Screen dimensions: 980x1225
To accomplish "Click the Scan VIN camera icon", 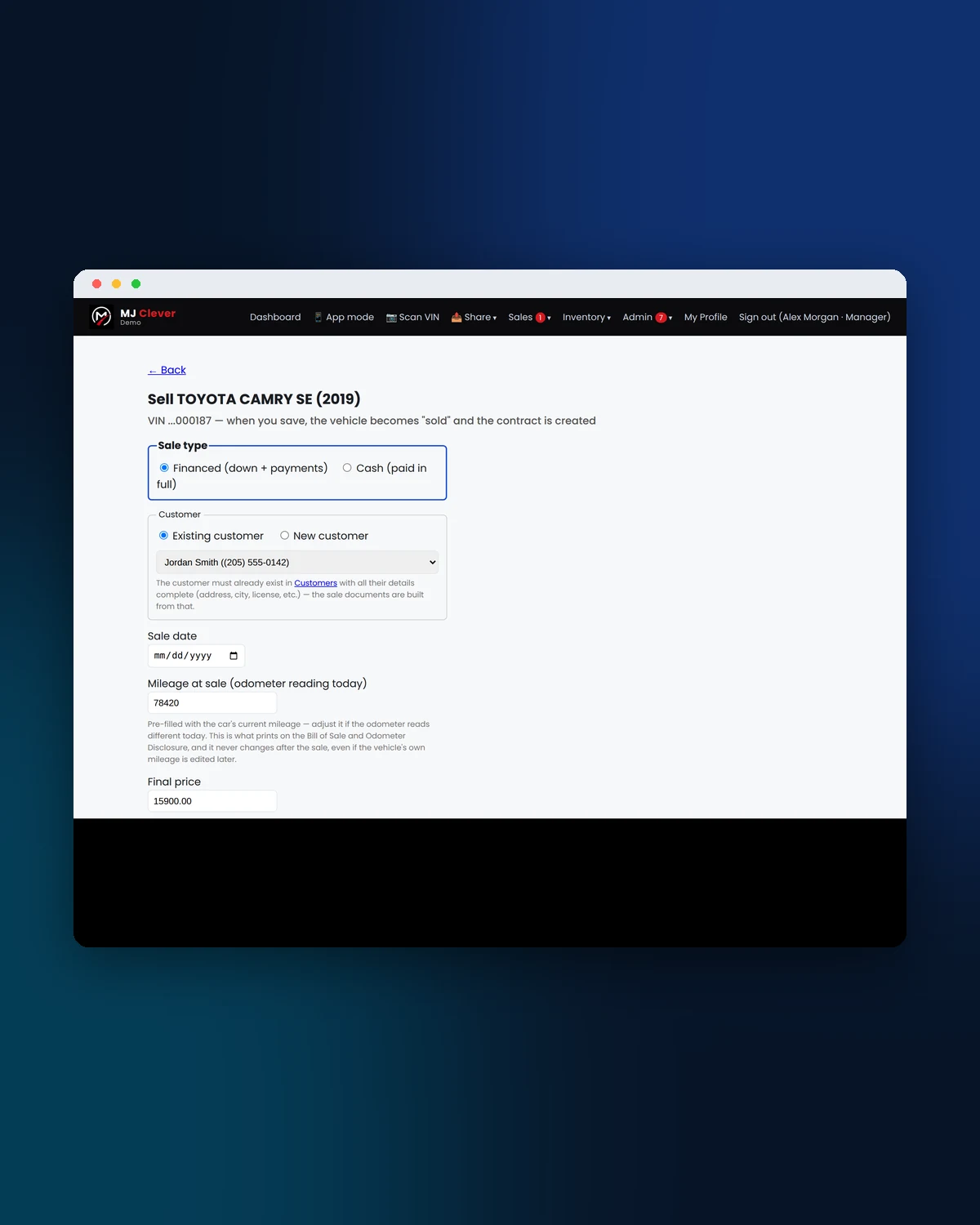I will point(391,317).
